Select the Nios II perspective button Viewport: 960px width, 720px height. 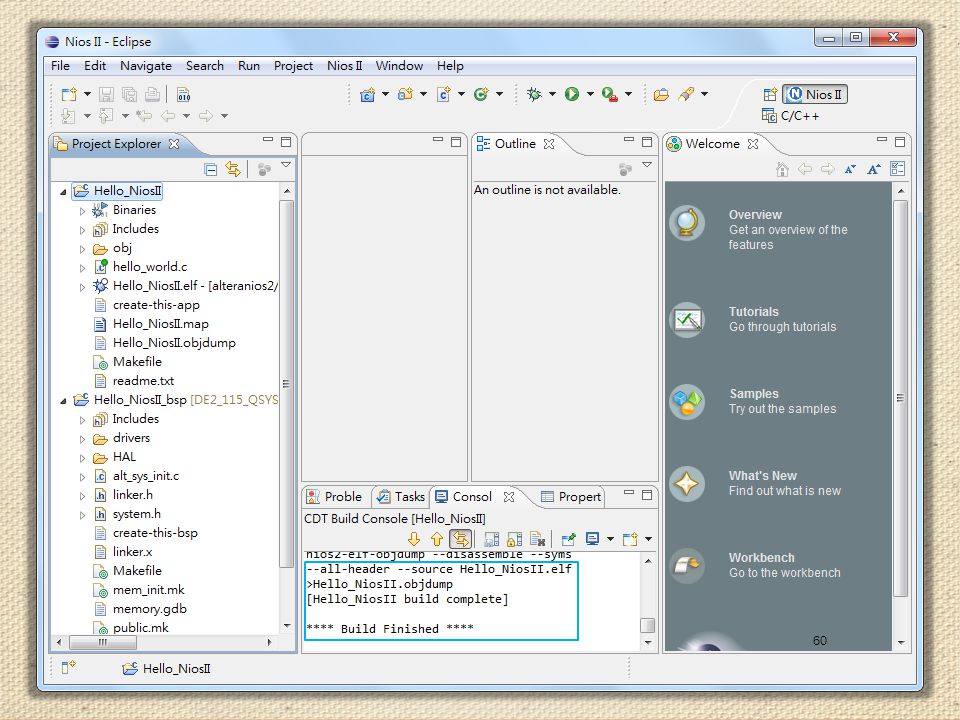coord(815,94)
